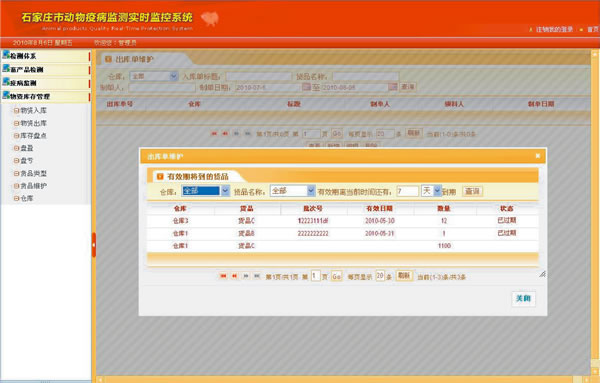Click next page arrow in dialog pager

(246, 276)
